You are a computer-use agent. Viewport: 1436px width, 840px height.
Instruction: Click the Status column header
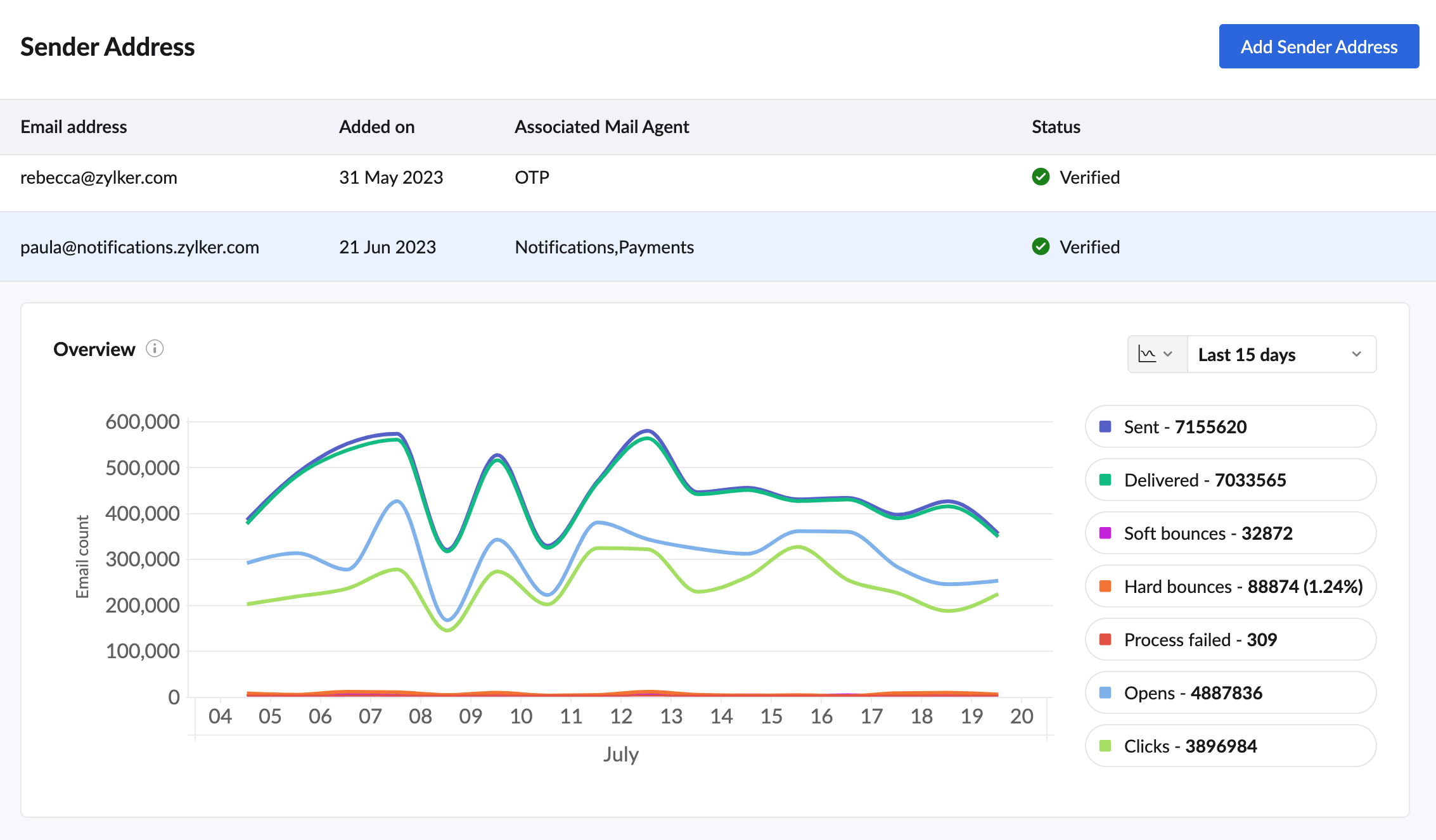(x=1056, y=127)
